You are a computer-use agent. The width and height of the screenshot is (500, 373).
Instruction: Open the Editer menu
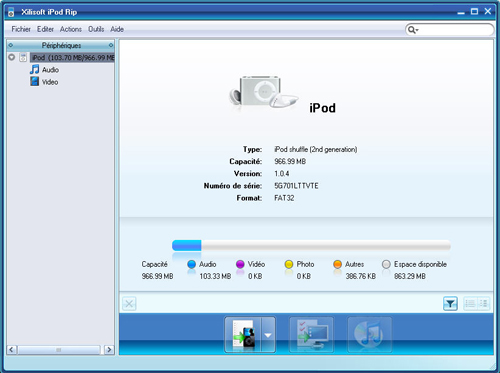[45, 29]
